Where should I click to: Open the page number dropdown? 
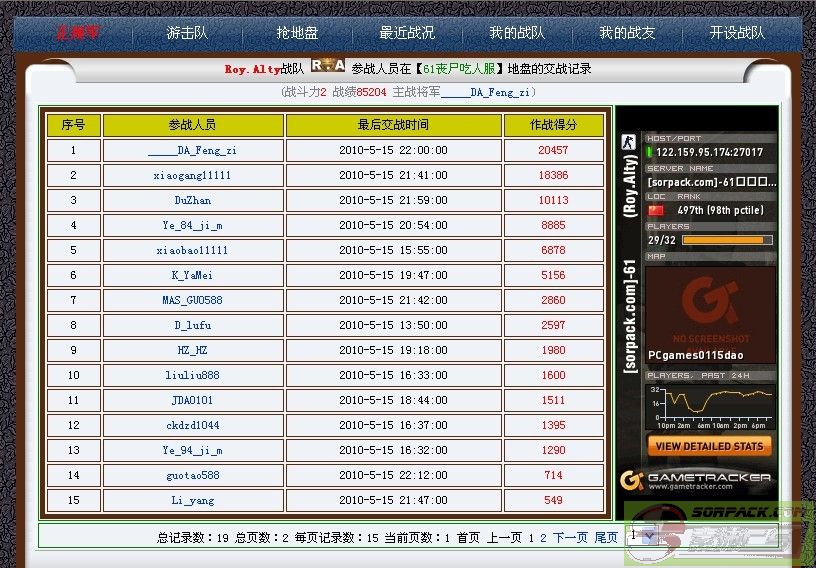pyautogui.click(x=640, y=536)
